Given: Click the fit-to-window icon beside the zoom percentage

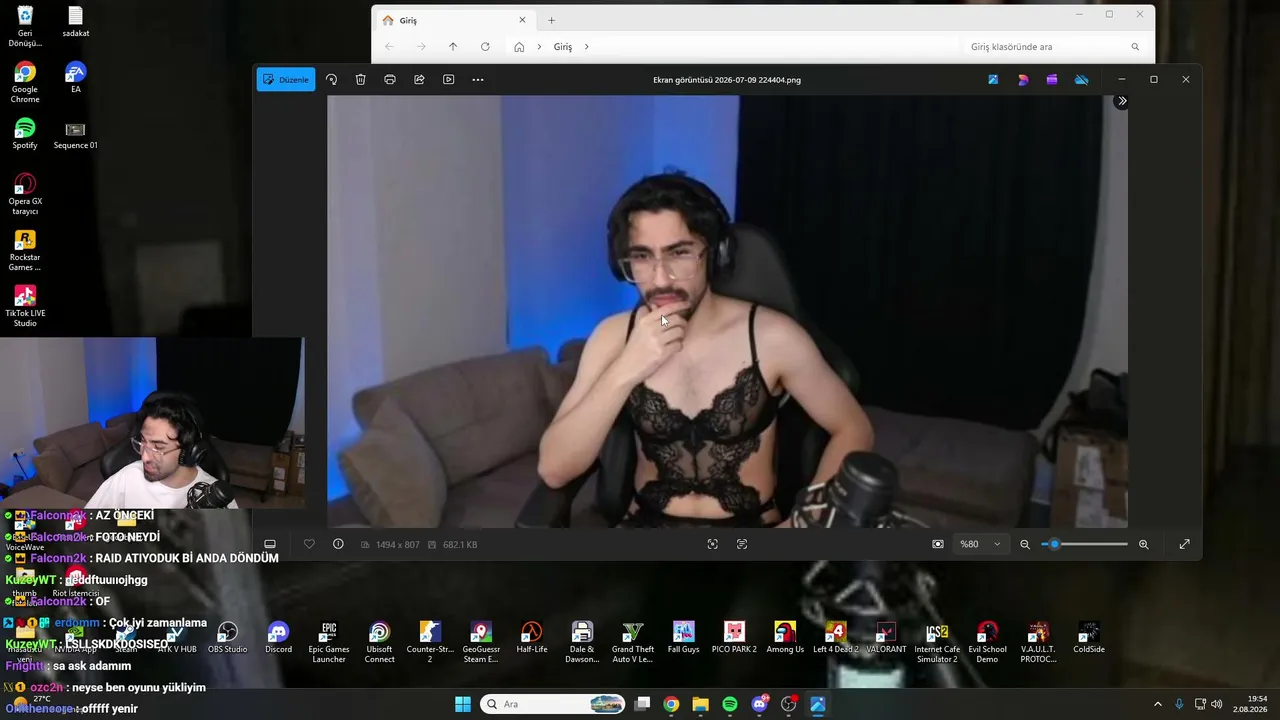Looking at the screenshot, I should pyautogui.click(x=938, y=544).
